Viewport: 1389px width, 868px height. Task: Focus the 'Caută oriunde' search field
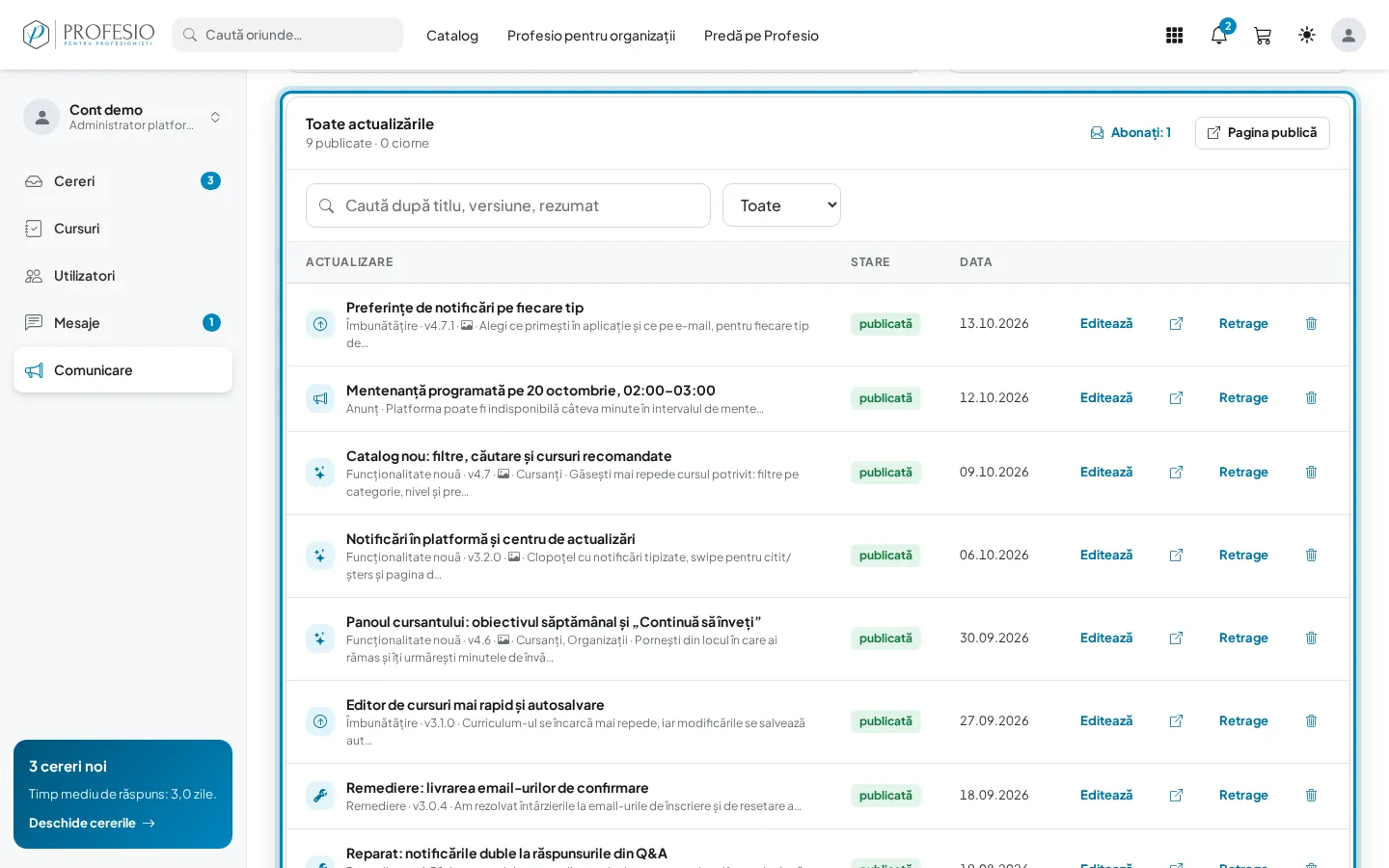(287, 35)
